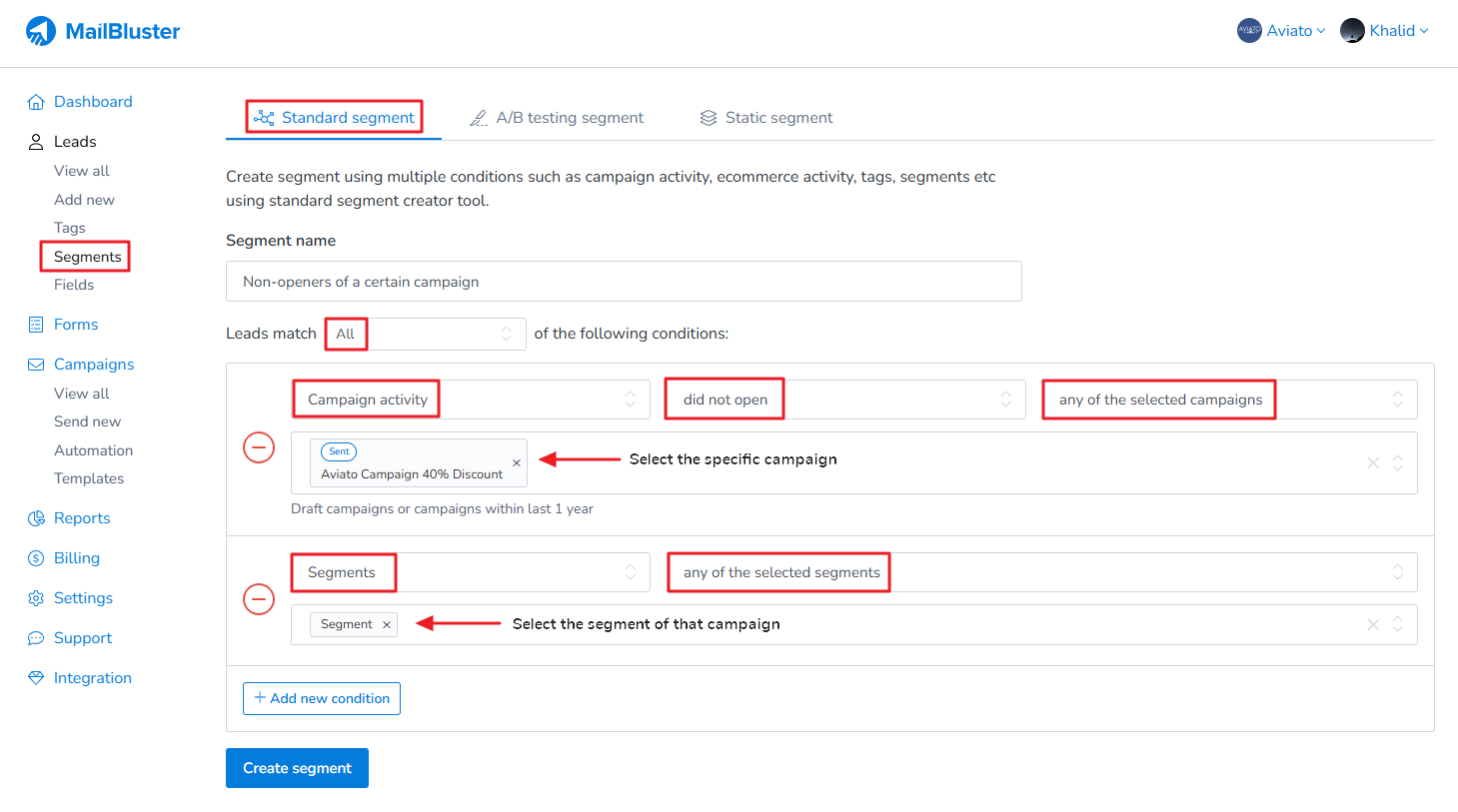Screen dimensions: 1458x812
Task: Click the Billing dollar icon
Action: point(36,558)
